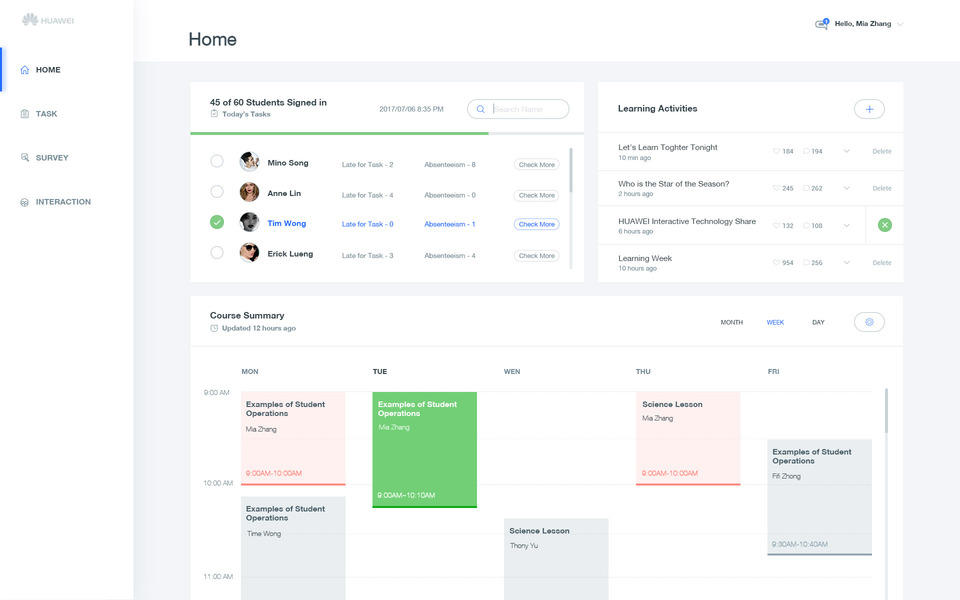
Task: Go to INTERACTION menu item
Action: point(63,202)
